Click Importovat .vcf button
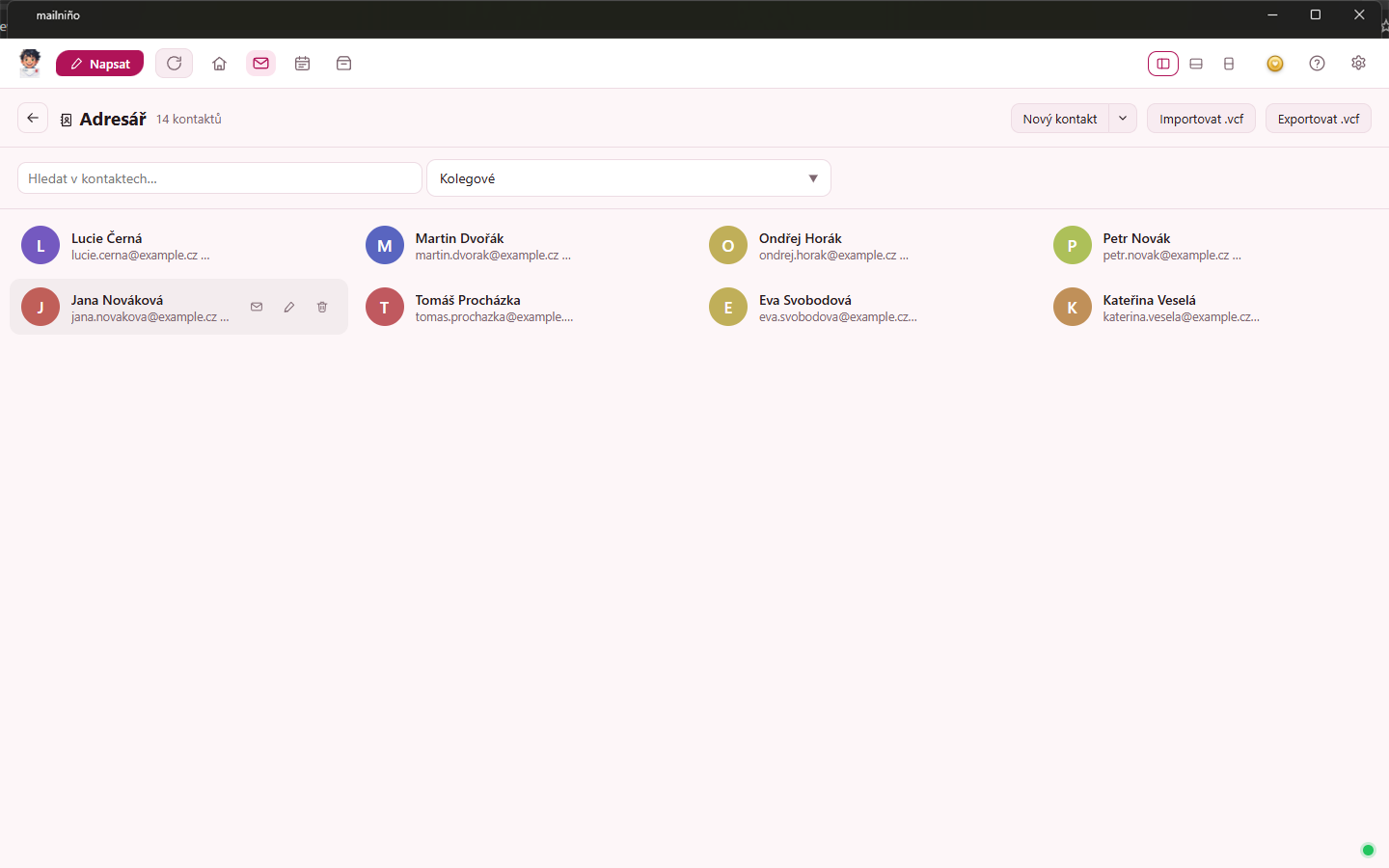Image resolution: width=1389 pixels, height=868 pixels. click(1201, 119)
